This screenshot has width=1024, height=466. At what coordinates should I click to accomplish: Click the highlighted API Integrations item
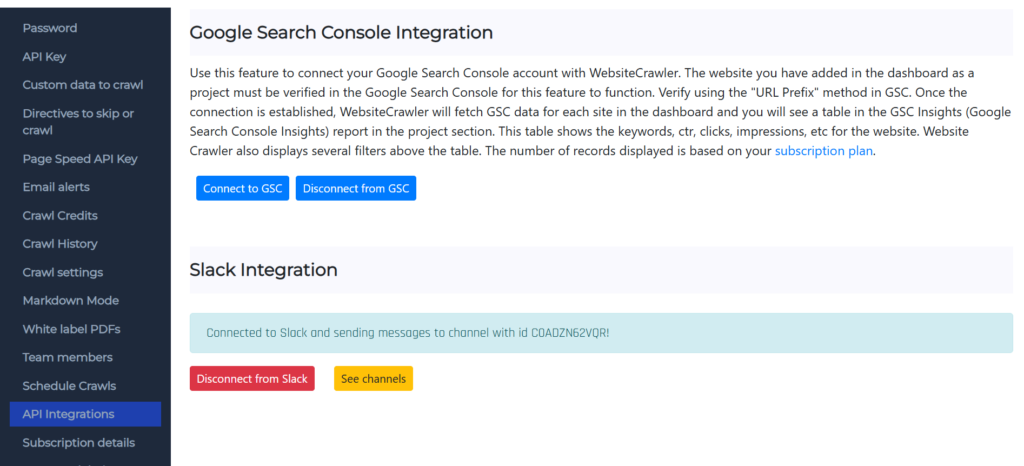69,414
